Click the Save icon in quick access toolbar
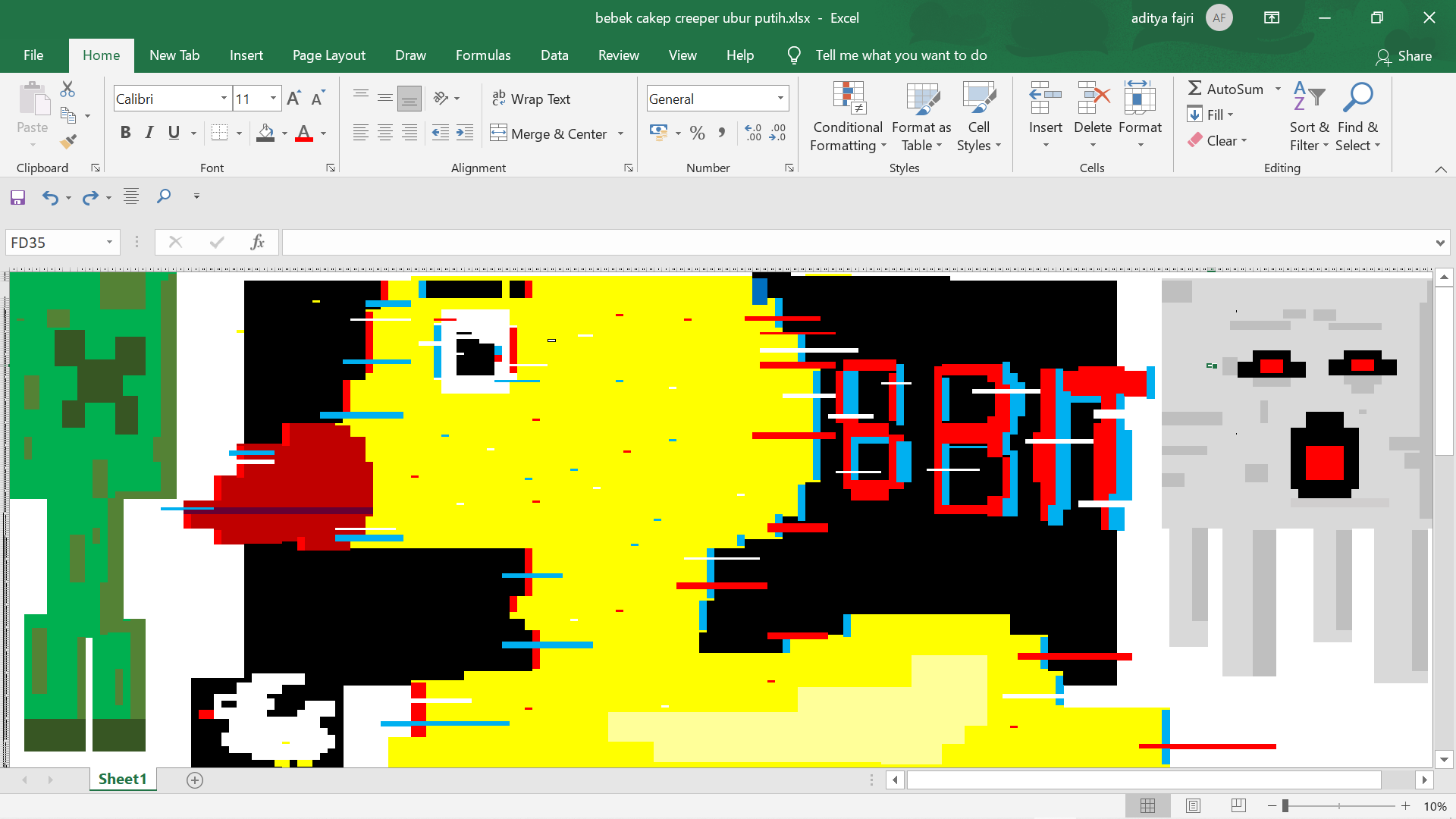The image size is (1456, 819). 17,197
